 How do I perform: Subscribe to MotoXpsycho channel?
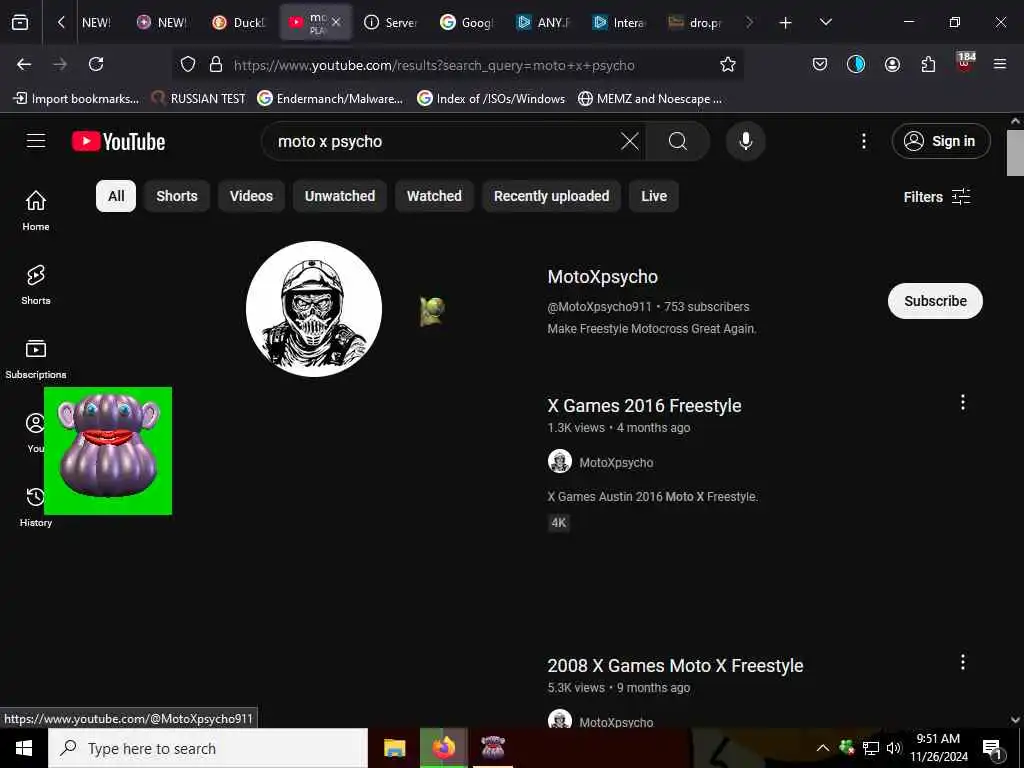pyautogui.click(x=935, y=301)
